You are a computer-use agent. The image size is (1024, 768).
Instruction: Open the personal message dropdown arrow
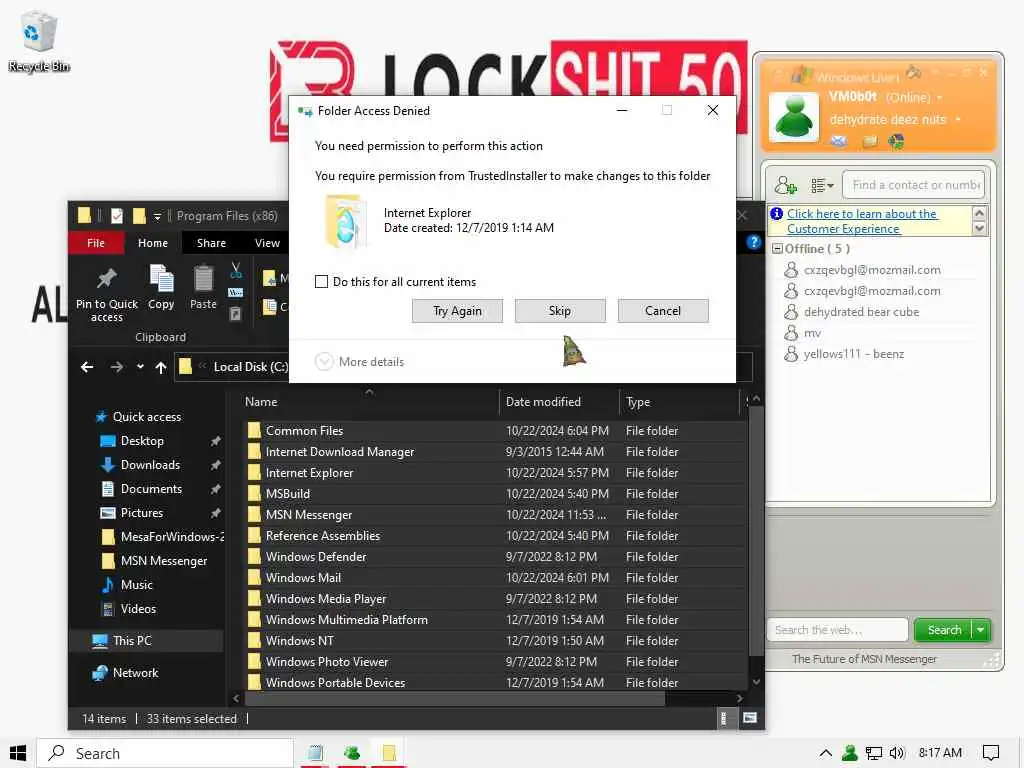[957, 120]
